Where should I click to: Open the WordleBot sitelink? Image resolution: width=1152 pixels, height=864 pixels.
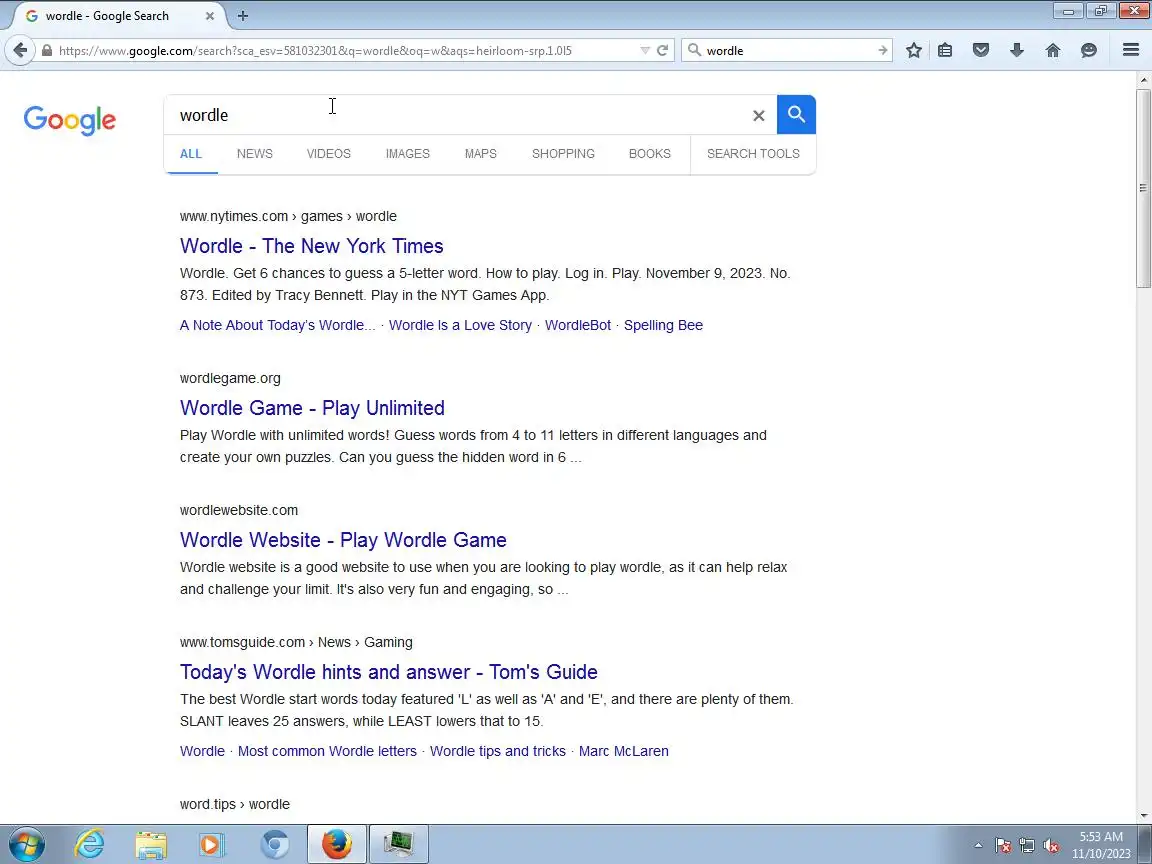pos(577,325)
